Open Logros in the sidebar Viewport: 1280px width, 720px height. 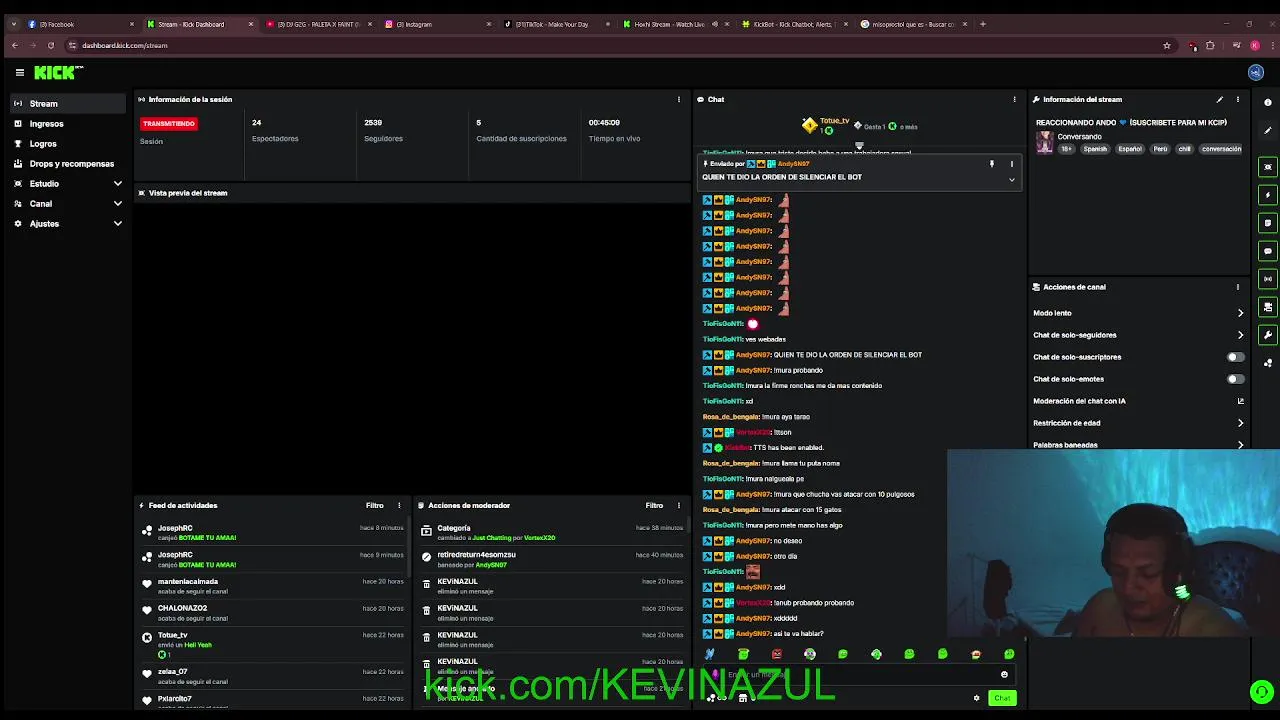(67, 144)
